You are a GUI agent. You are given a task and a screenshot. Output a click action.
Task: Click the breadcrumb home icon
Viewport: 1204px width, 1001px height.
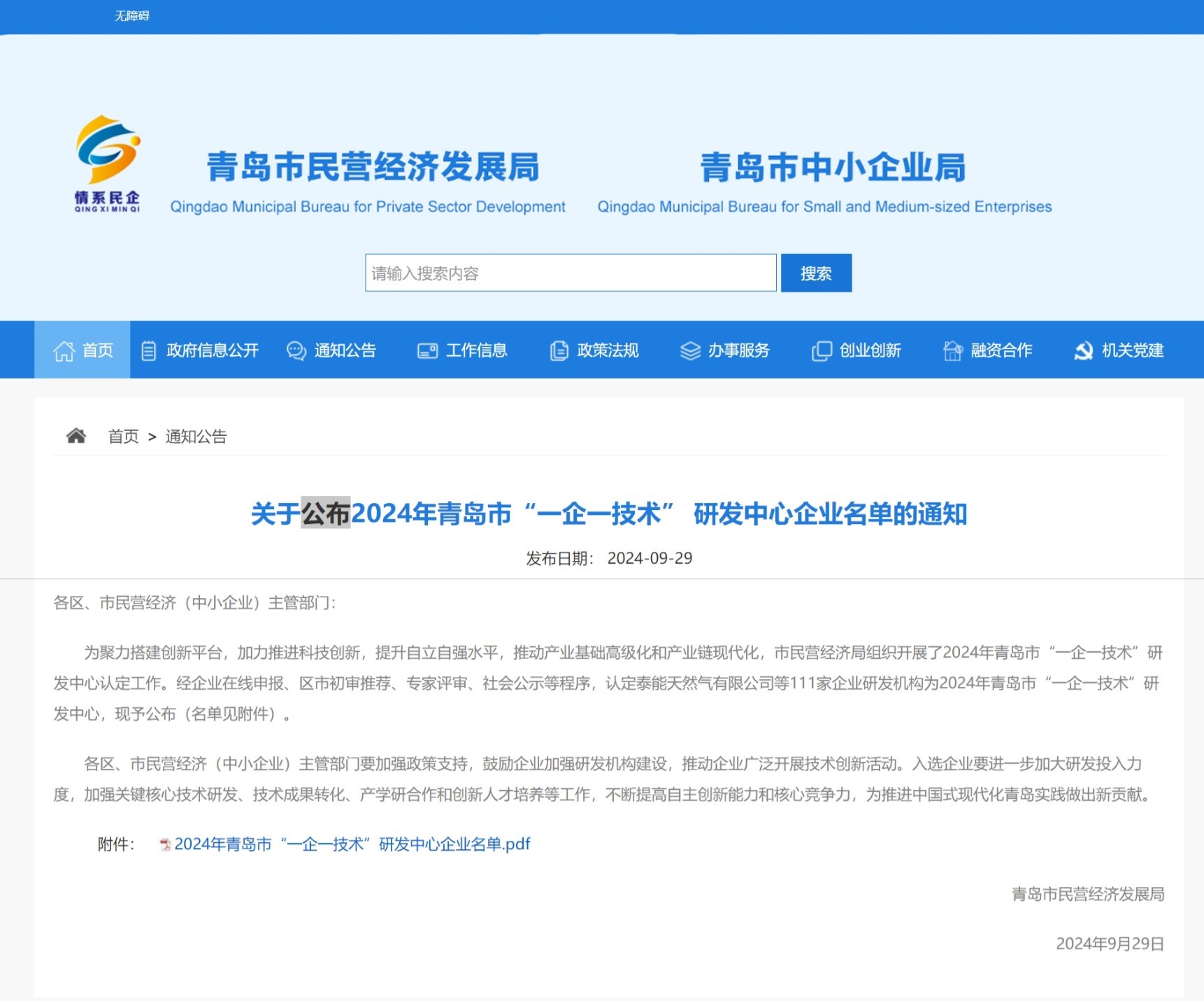(76, 435)
